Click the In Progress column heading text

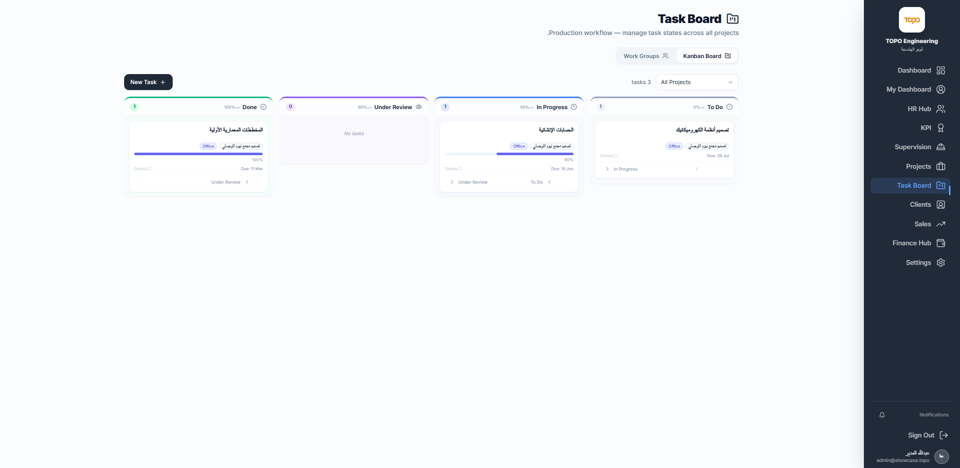(x=552, y=107)
